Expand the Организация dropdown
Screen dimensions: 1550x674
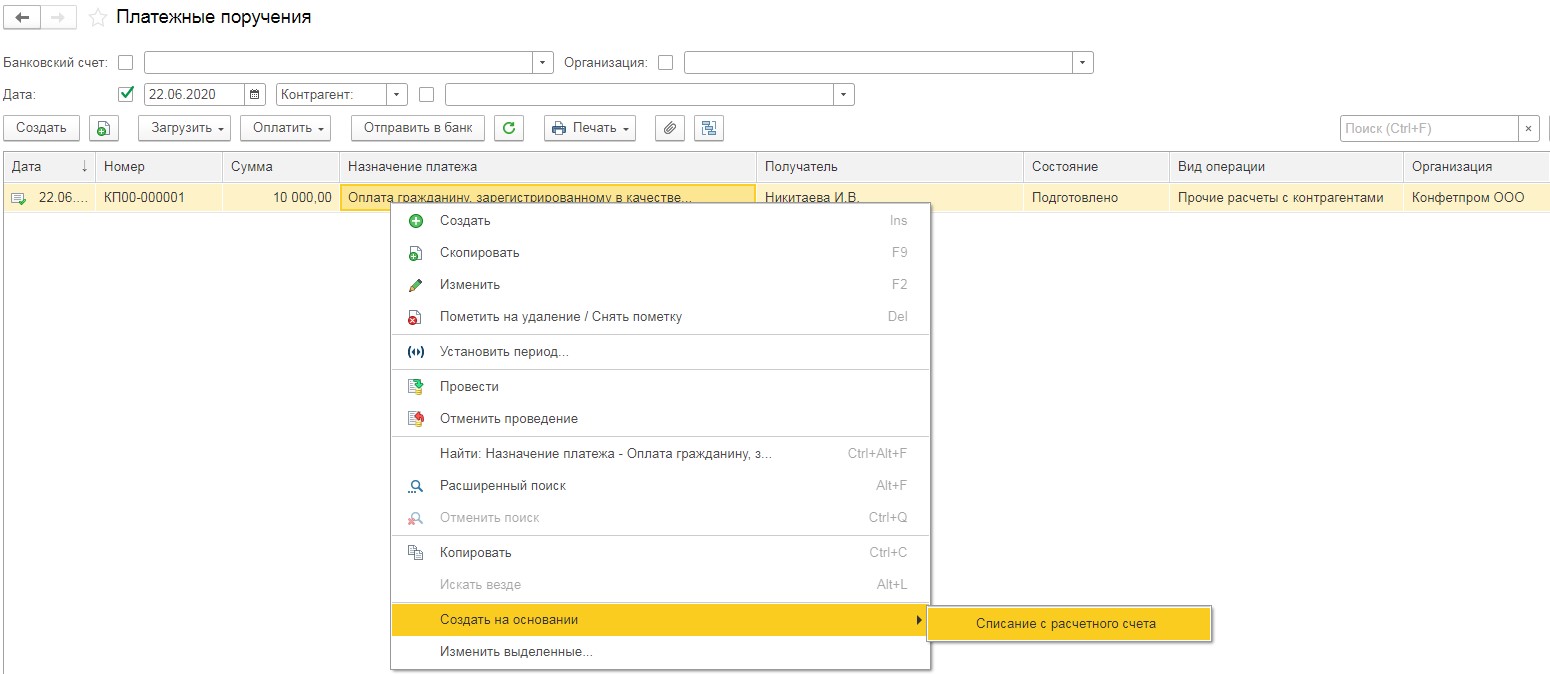click(1083, 63)
